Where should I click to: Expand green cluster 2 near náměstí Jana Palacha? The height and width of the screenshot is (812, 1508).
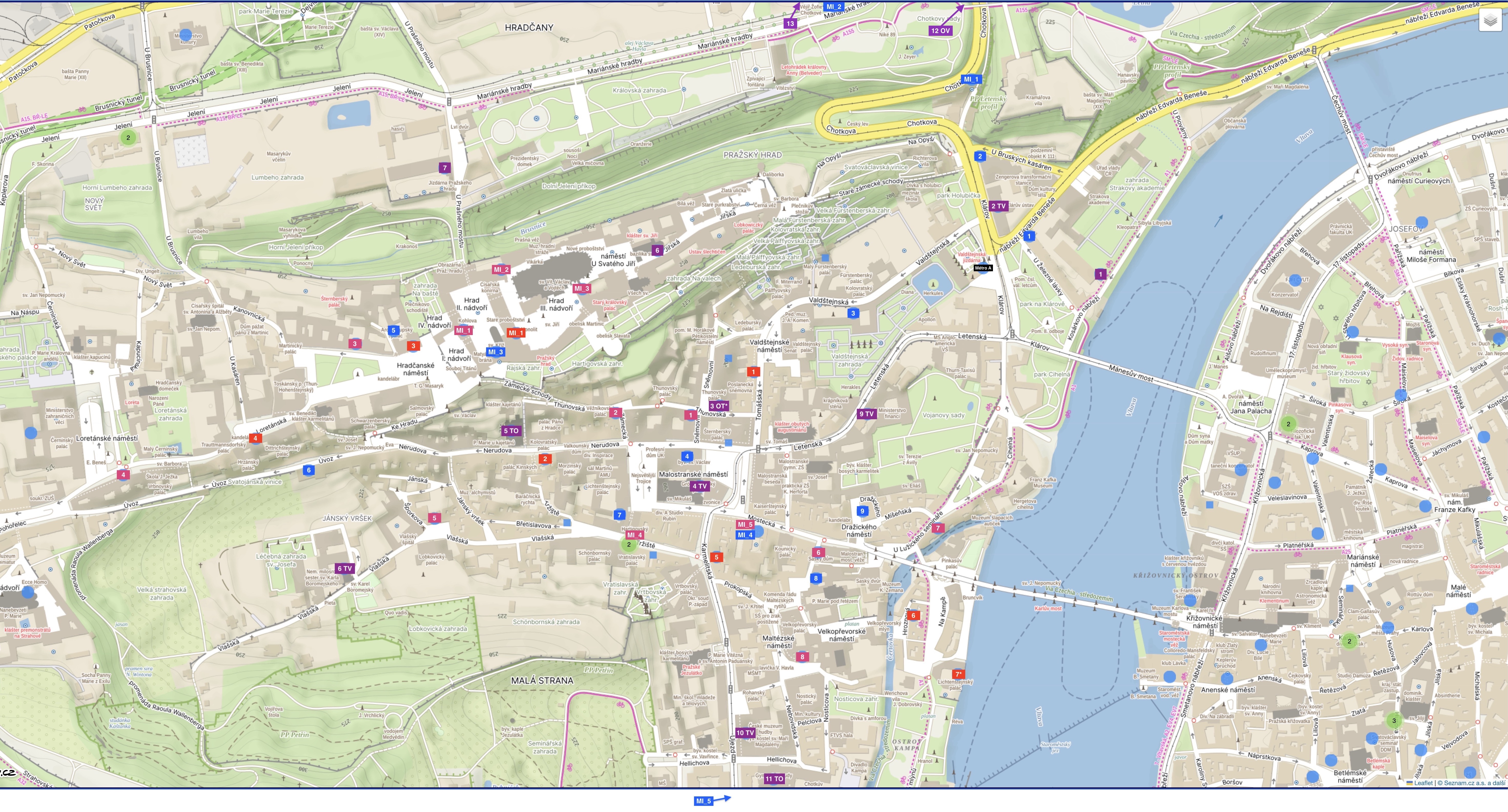[x=1288, y=424]
